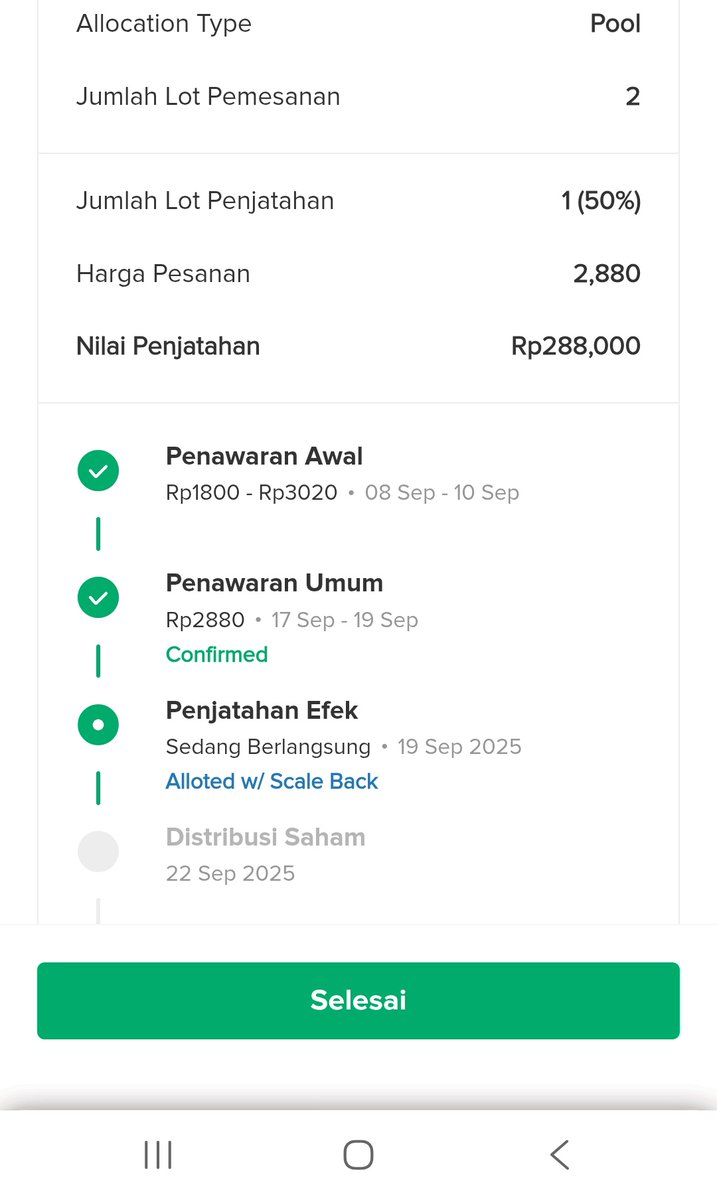Tap the Alloted w/ Scale Back link
Image resolution: width=717 pixels, height=1200 pixels.
coord(272,781)
